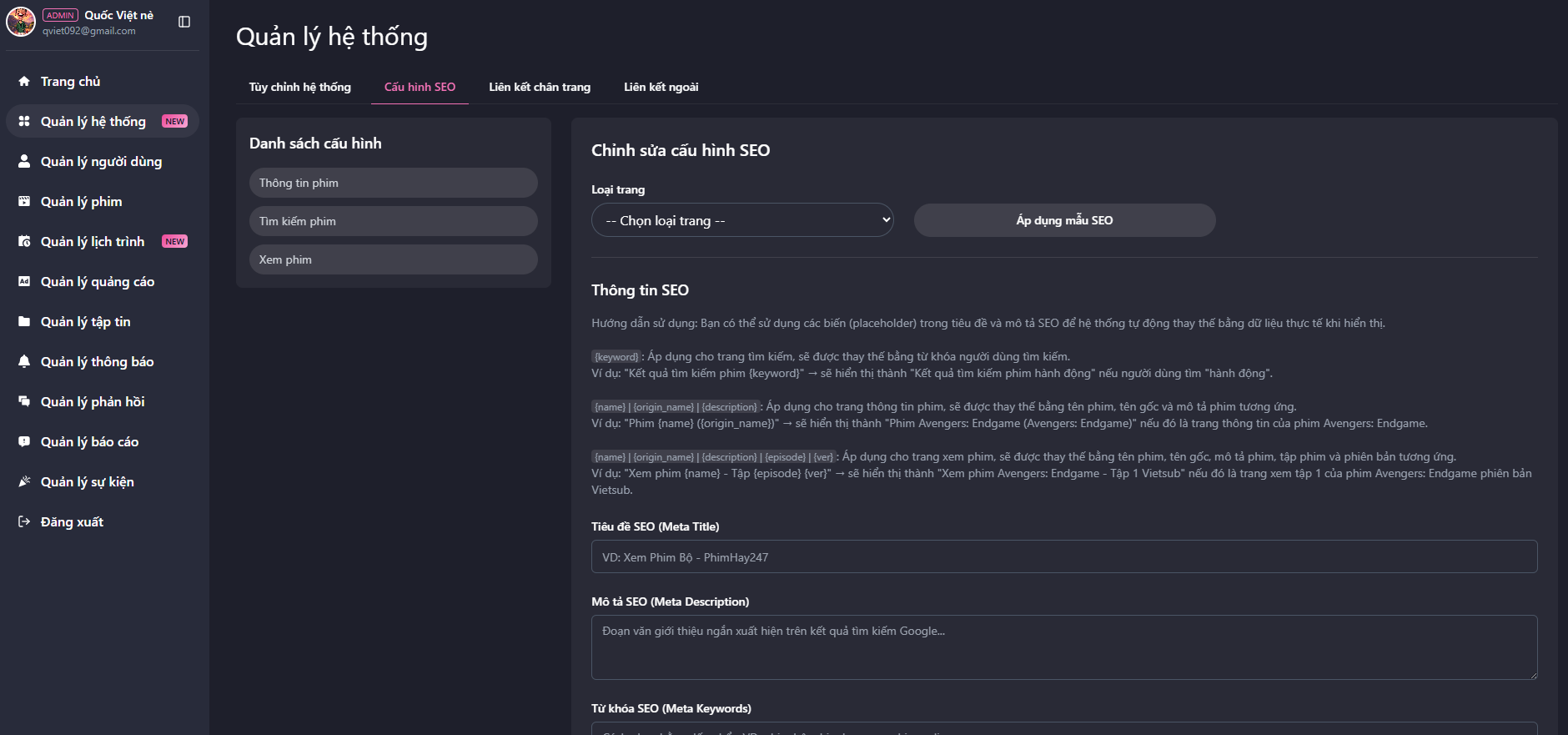Click the Quản lý báo cáo report icon

(x=24, y=441)
